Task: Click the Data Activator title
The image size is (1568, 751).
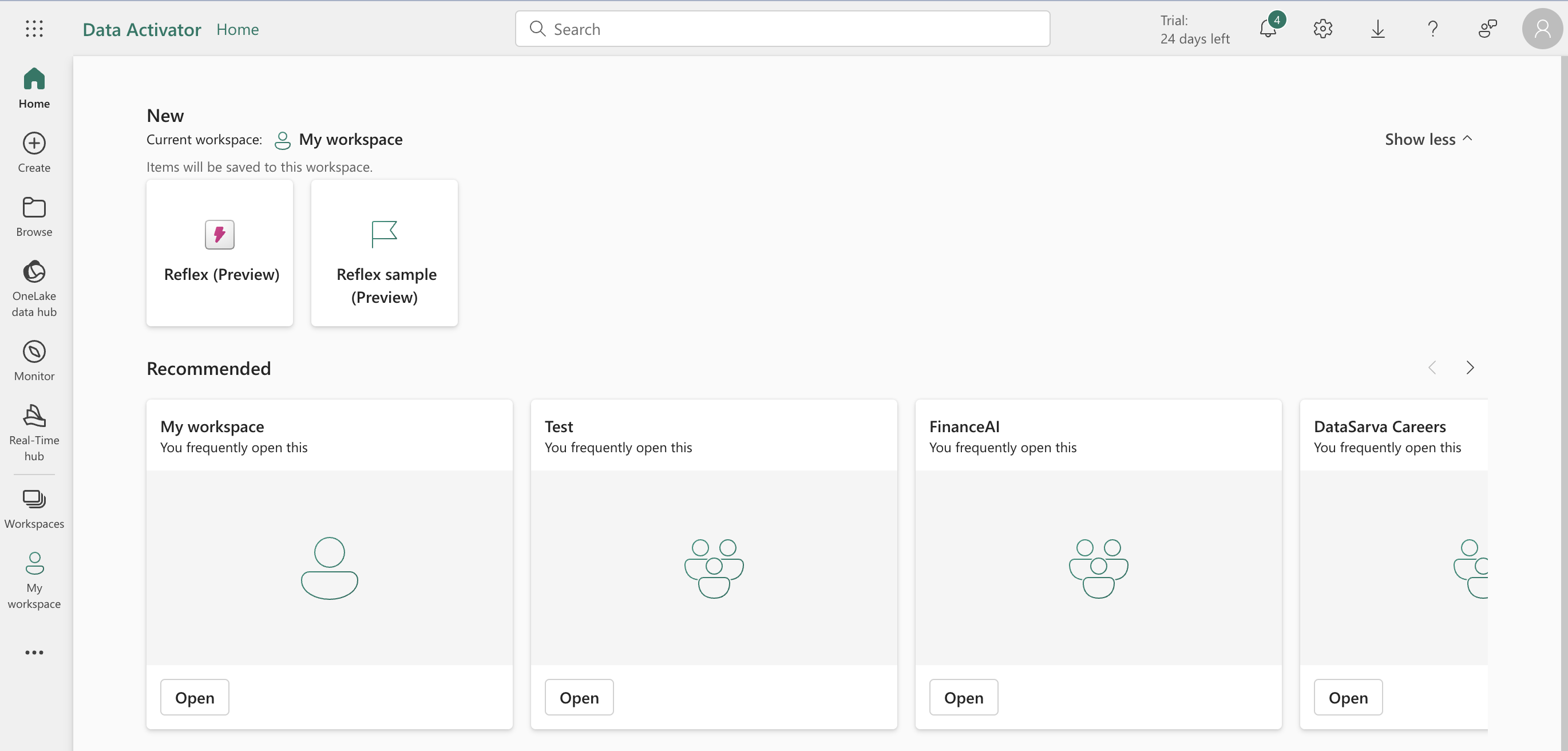Action: coord(142,29)
